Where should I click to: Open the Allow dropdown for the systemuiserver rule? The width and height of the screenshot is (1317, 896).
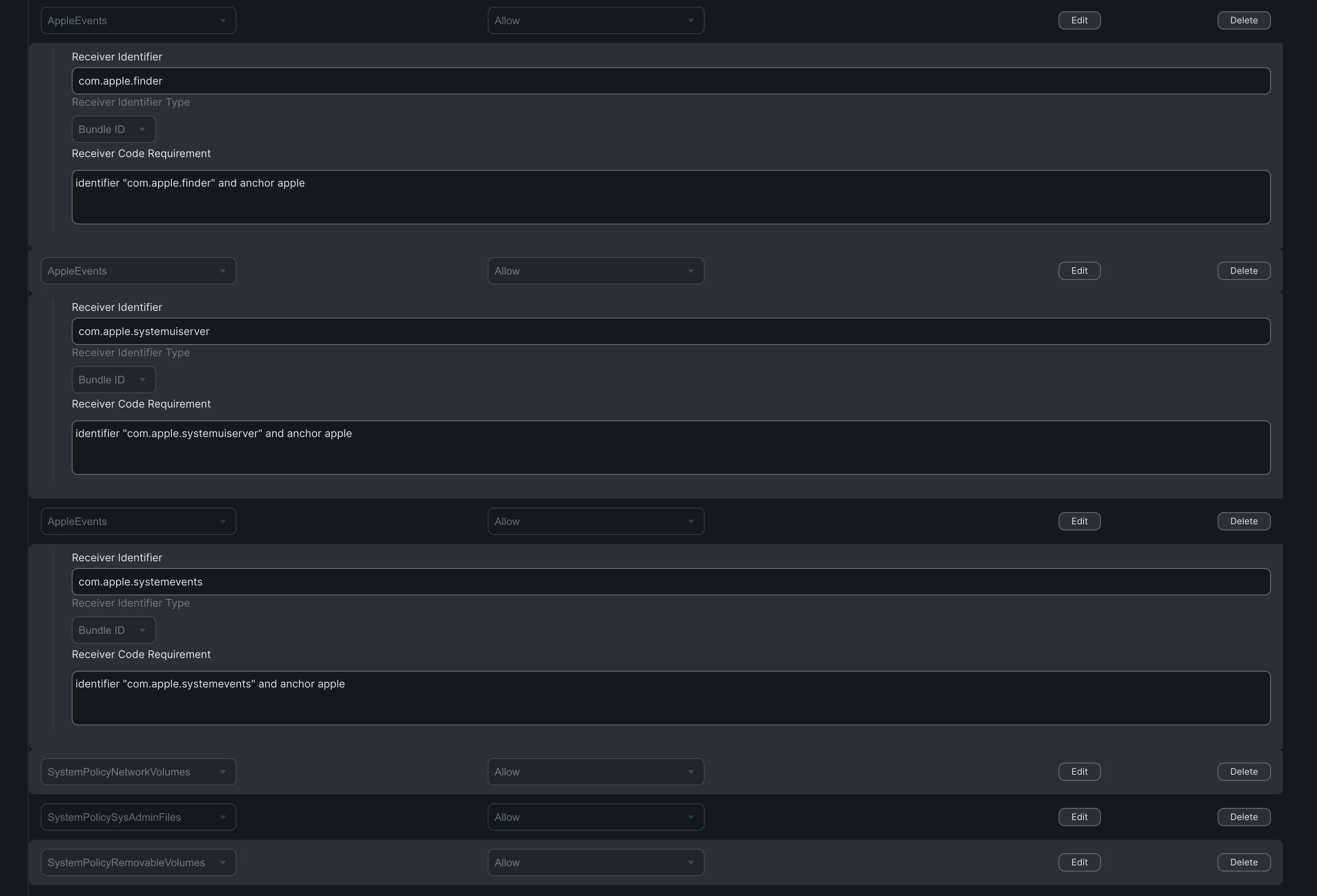tap(595, 271)
